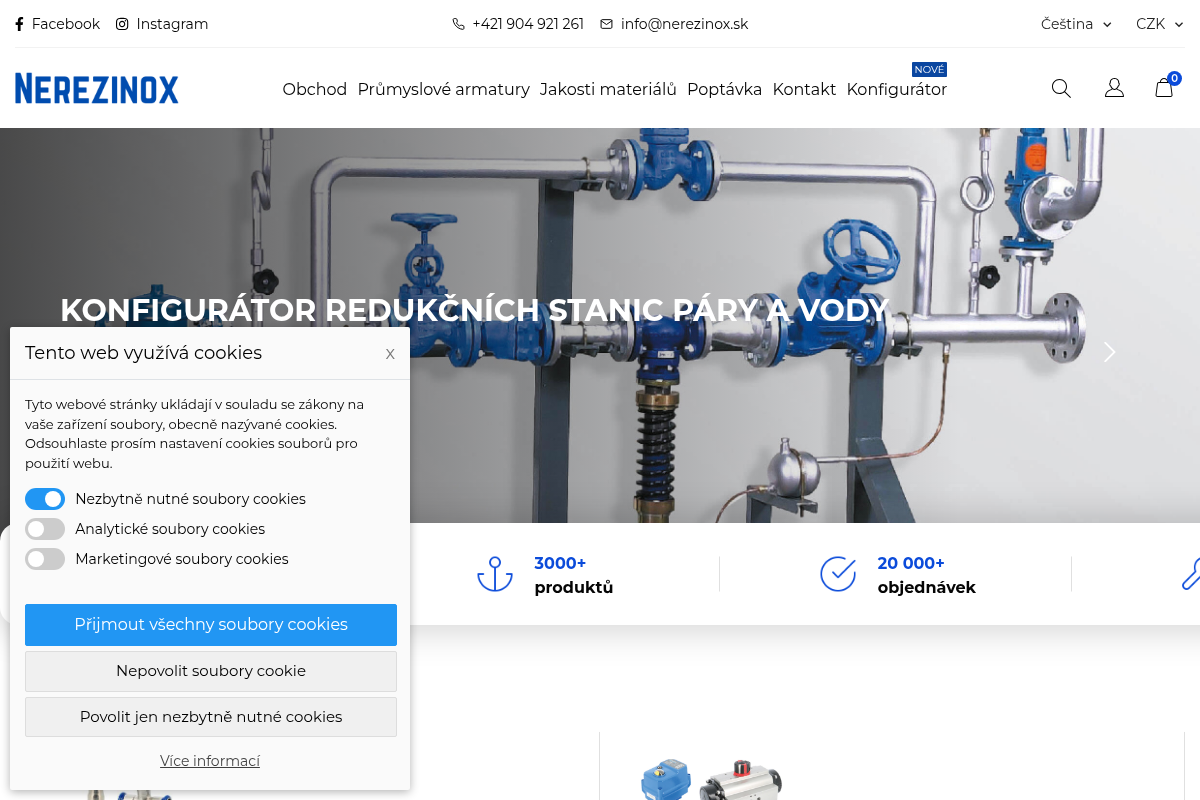
Task: Open the user account icon
Action: [x=1114, y=89]
